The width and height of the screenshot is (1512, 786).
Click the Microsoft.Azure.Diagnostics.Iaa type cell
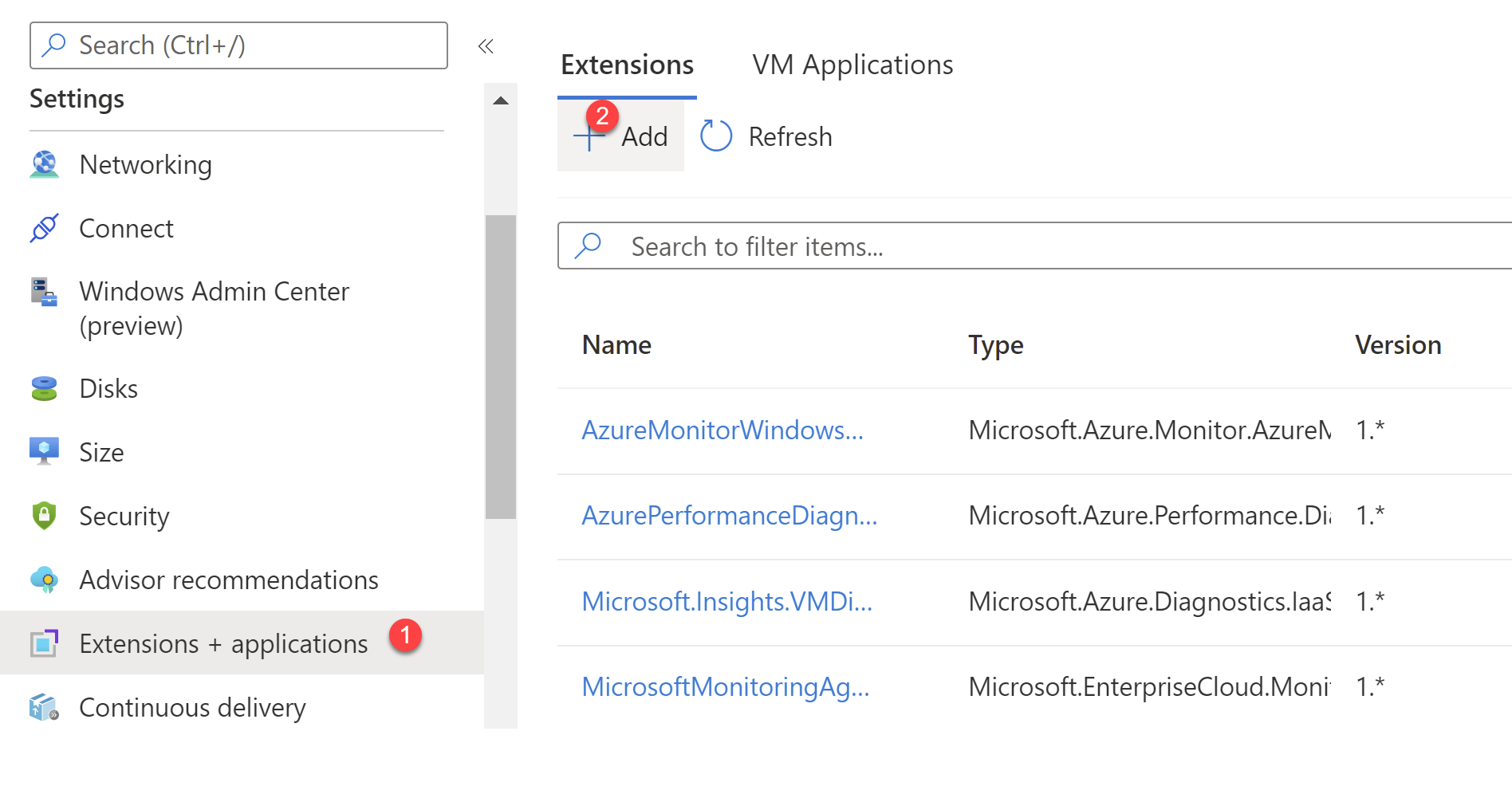(x=1149, y=600)
